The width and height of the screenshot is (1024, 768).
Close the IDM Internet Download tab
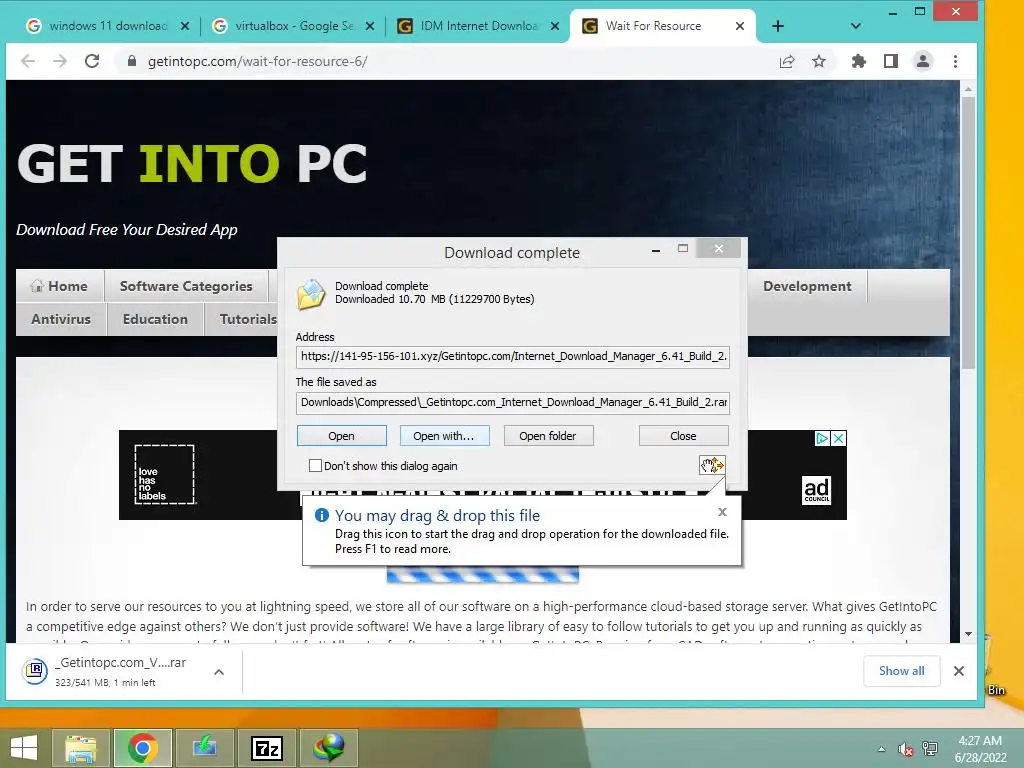[x=554, y=26]
